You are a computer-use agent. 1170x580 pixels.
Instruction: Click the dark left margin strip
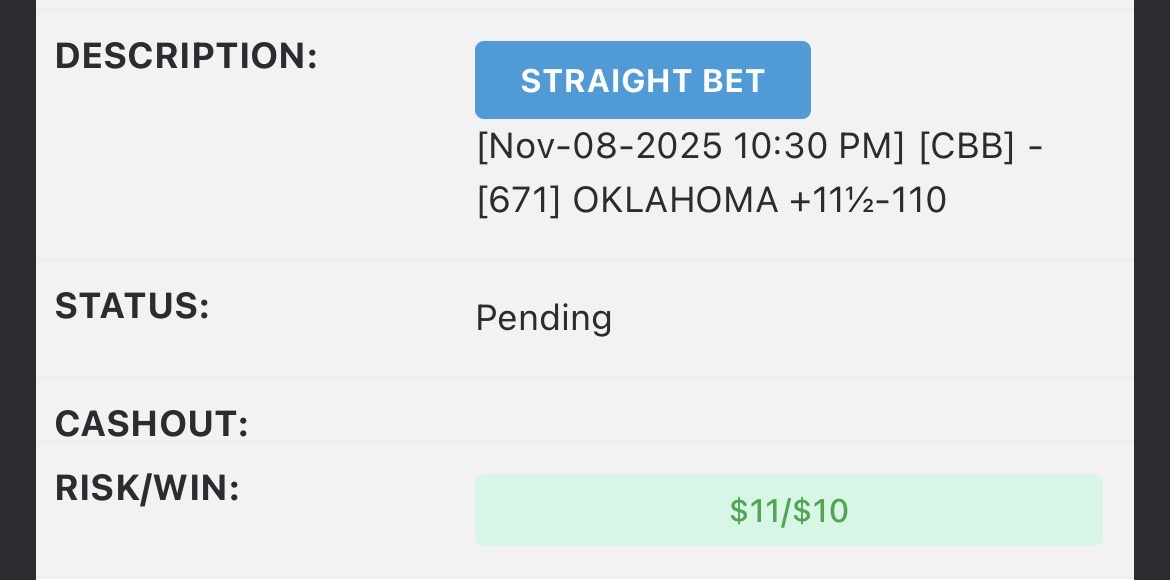pos(17,290)
